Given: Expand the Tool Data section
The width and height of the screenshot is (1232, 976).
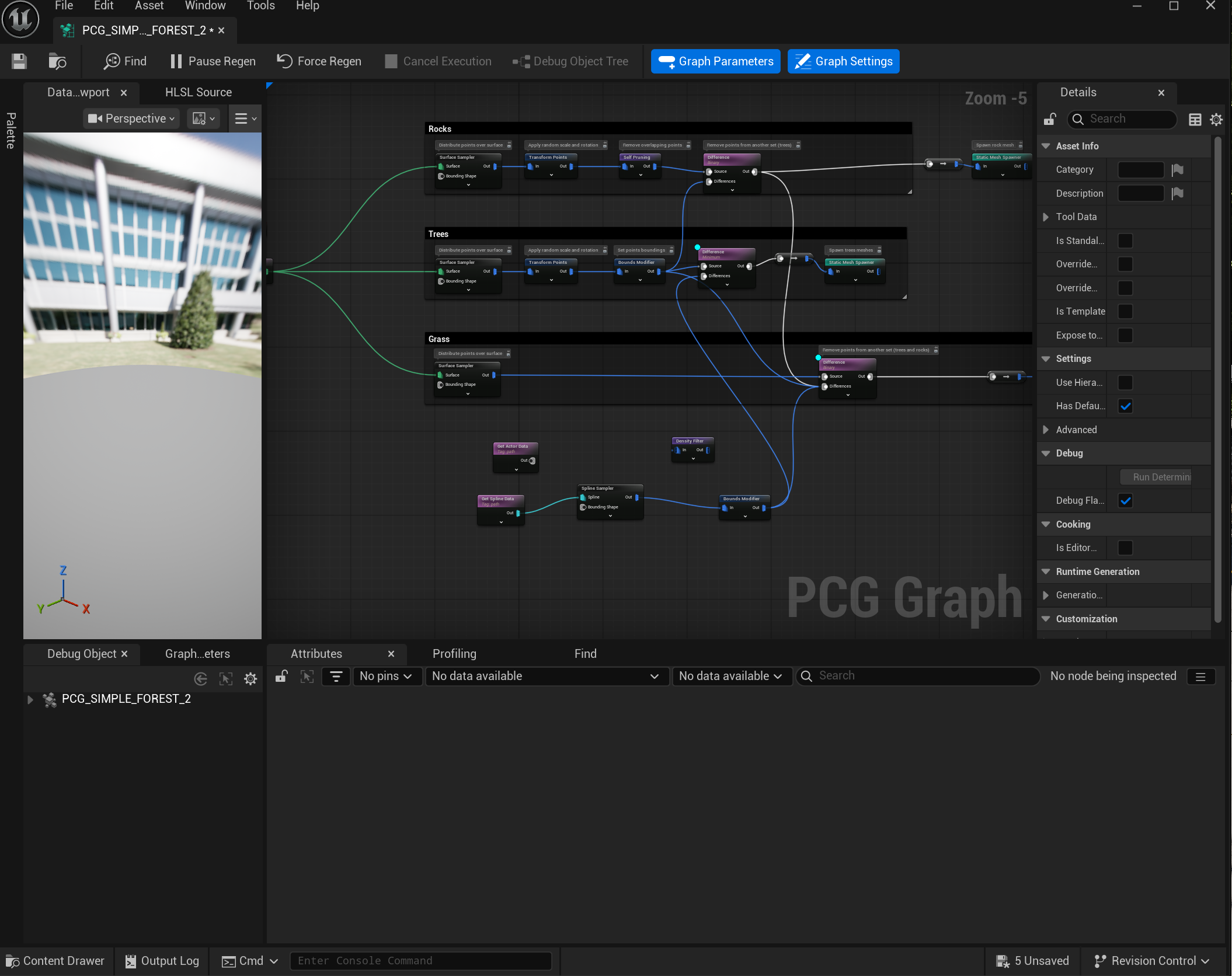Looking at the screenshot, I should [x=1046, y=217].
